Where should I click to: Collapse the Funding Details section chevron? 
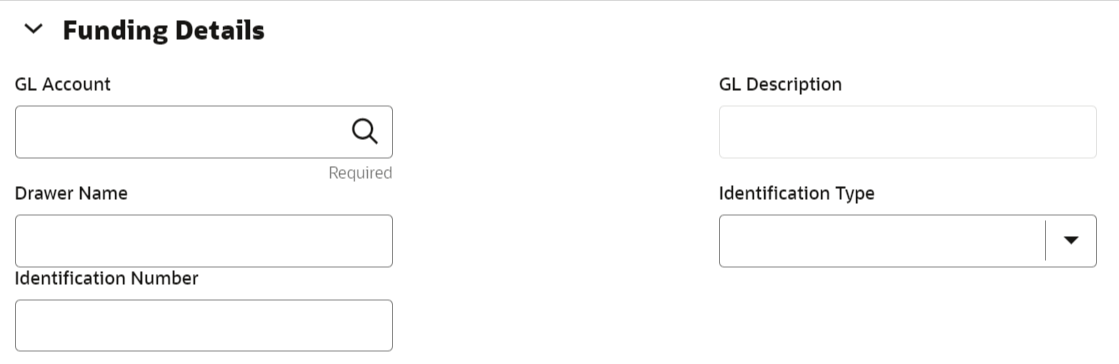coord(34,29)
